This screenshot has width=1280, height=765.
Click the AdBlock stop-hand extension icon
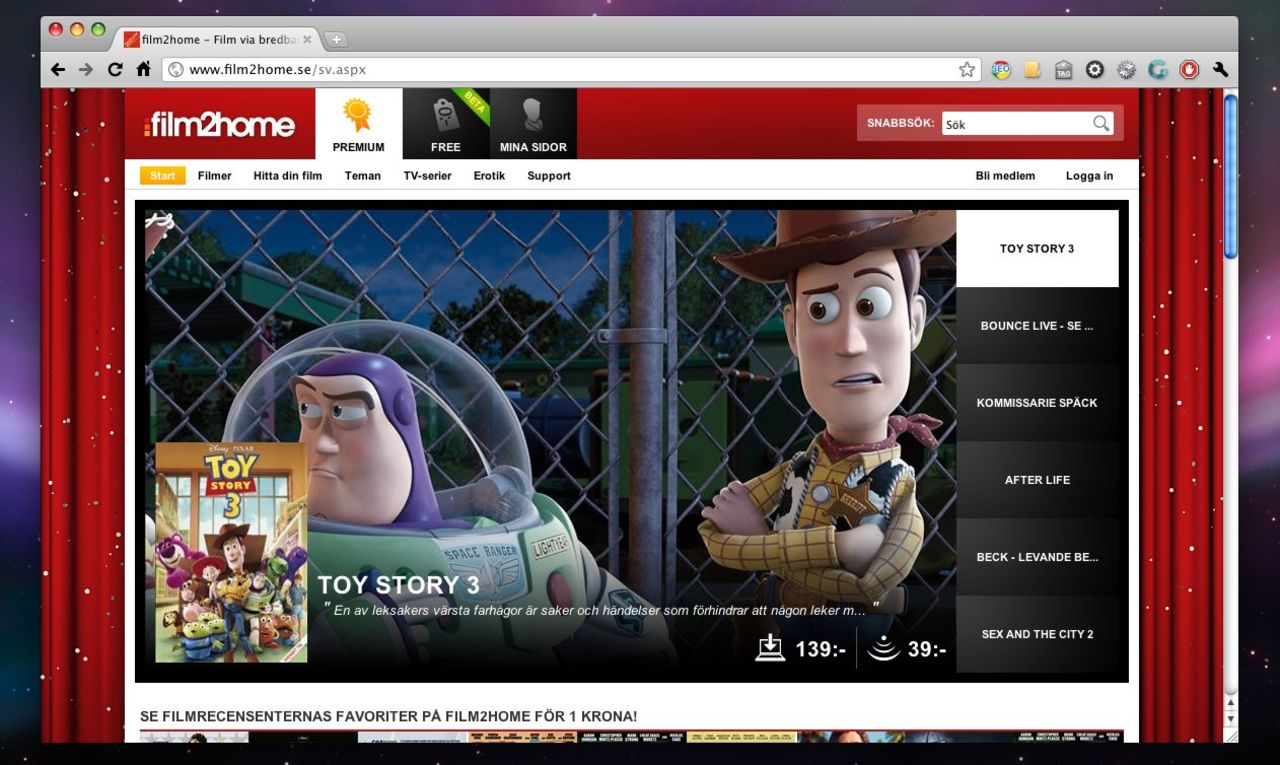point(1188,69)
